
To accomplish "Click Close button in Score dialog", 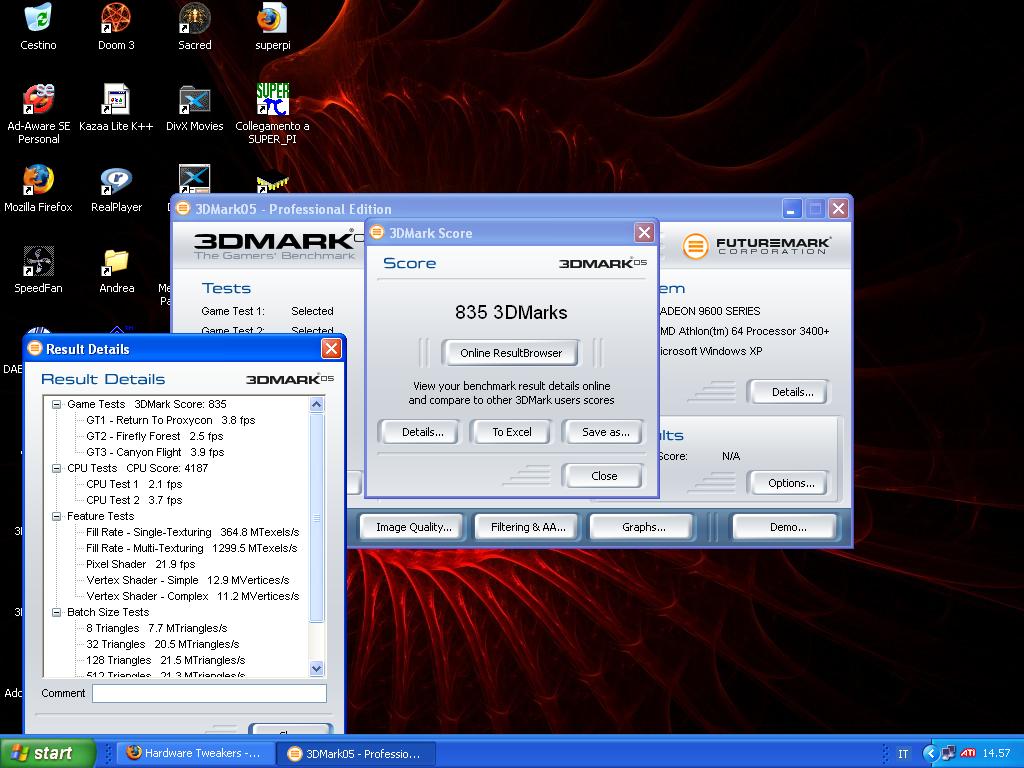I will pos(603,476).
